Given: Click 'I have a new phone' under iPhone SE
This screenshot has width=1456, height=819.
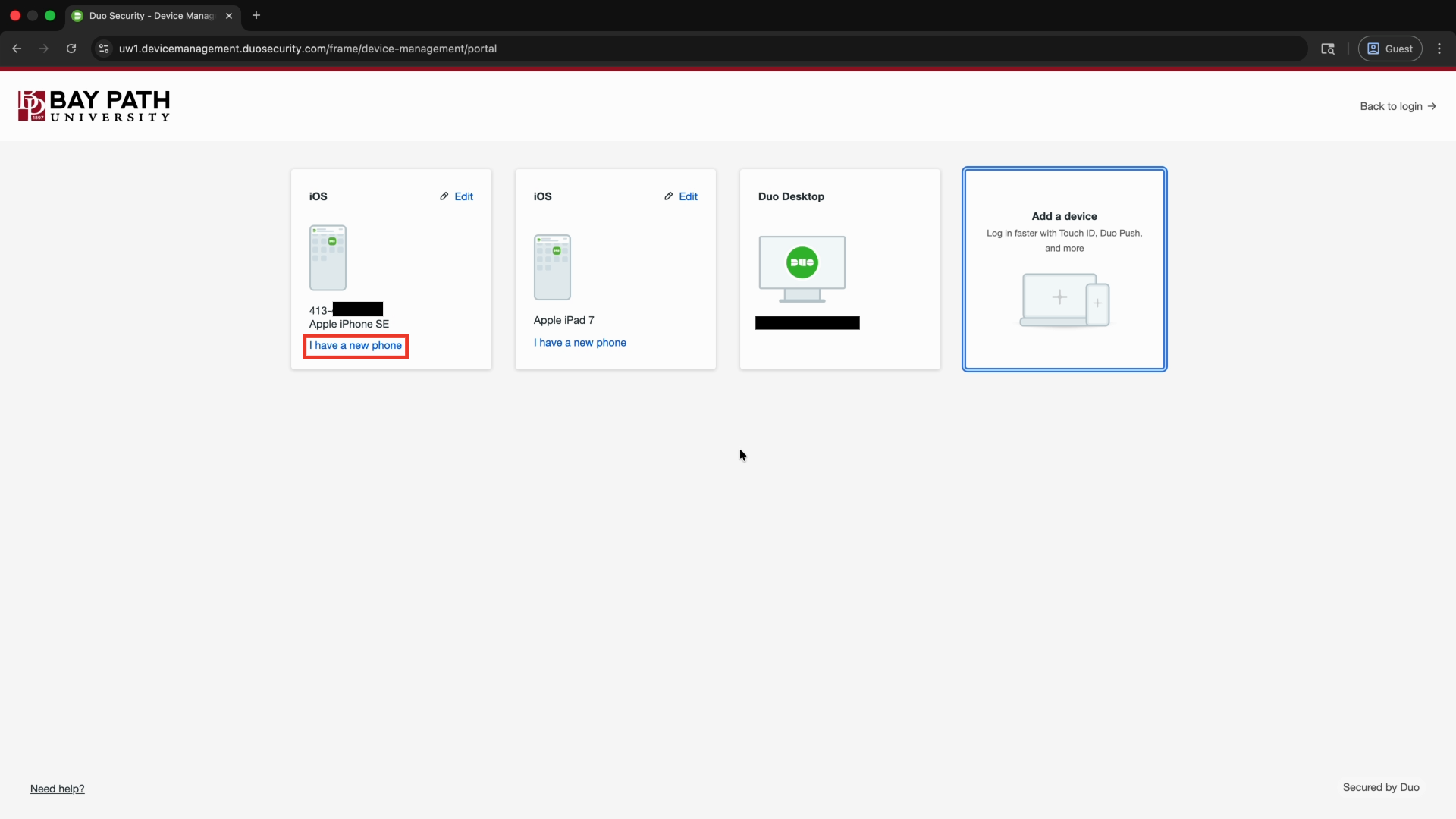Looking at the screenshot, I should 356,346.
